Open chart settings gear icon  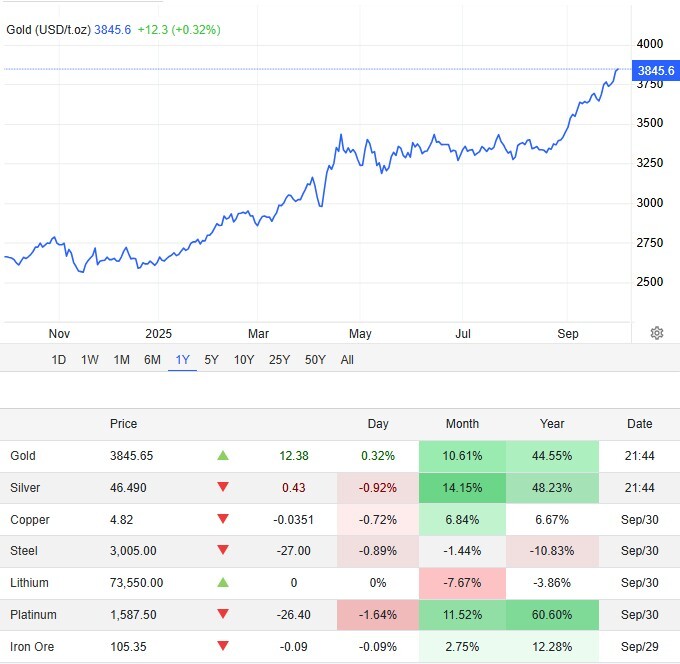tap(657, 333)
